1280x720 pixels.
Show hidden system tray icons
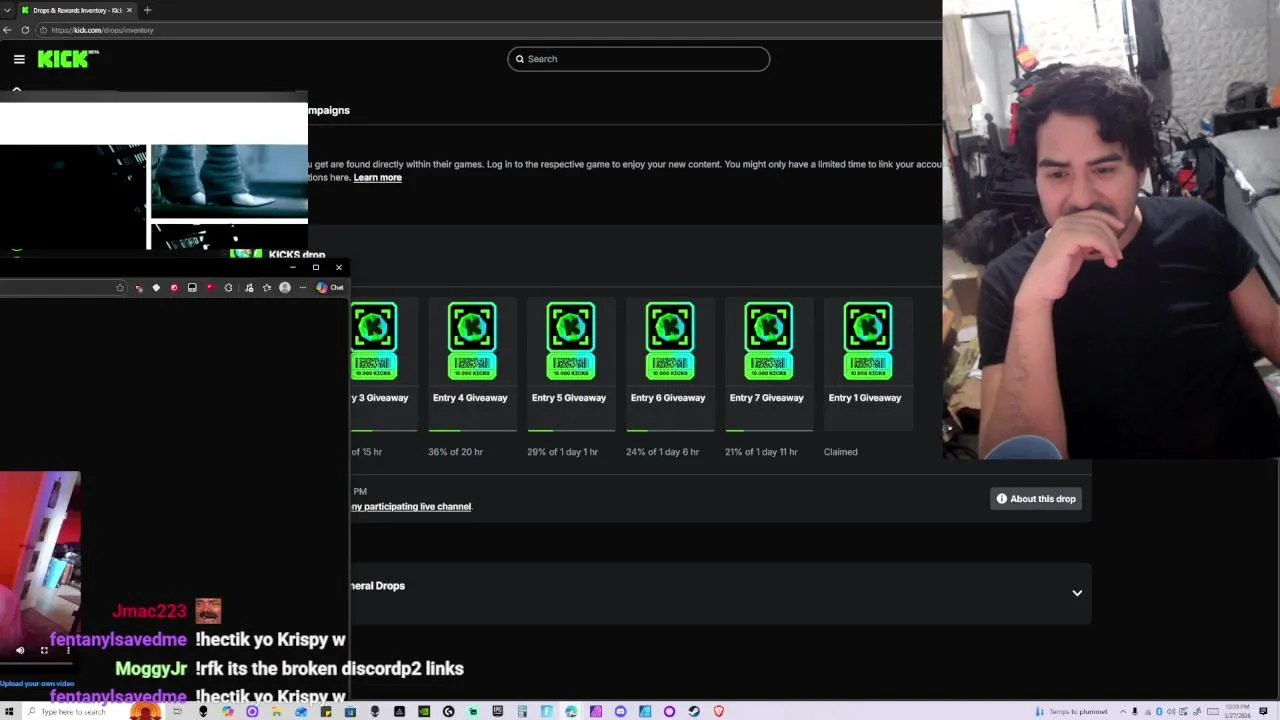coord(1123,711)
